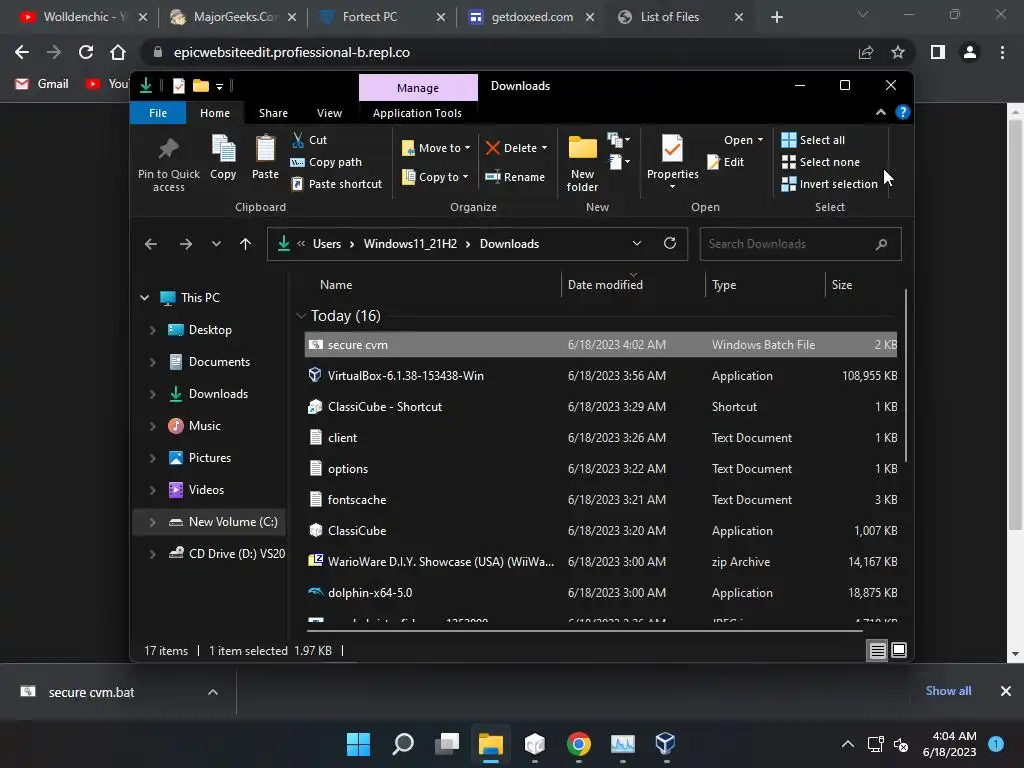
Task: Click Show all downloads link
Action: (948, 691)
